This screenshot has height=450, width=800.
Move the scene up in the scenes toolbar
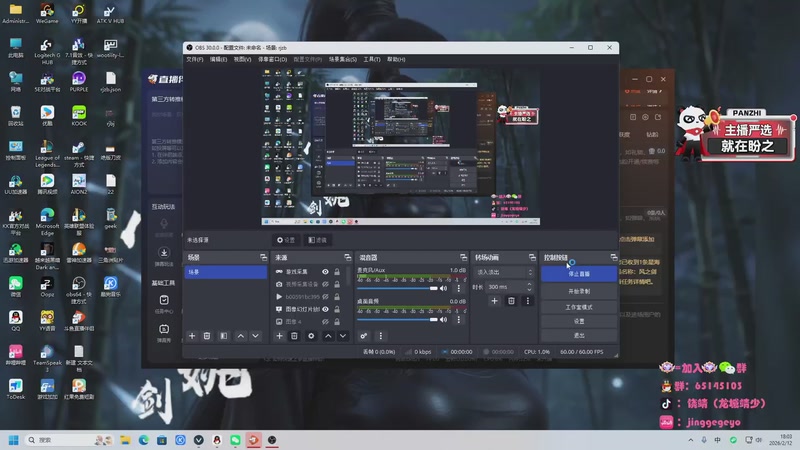coord(240,336)
